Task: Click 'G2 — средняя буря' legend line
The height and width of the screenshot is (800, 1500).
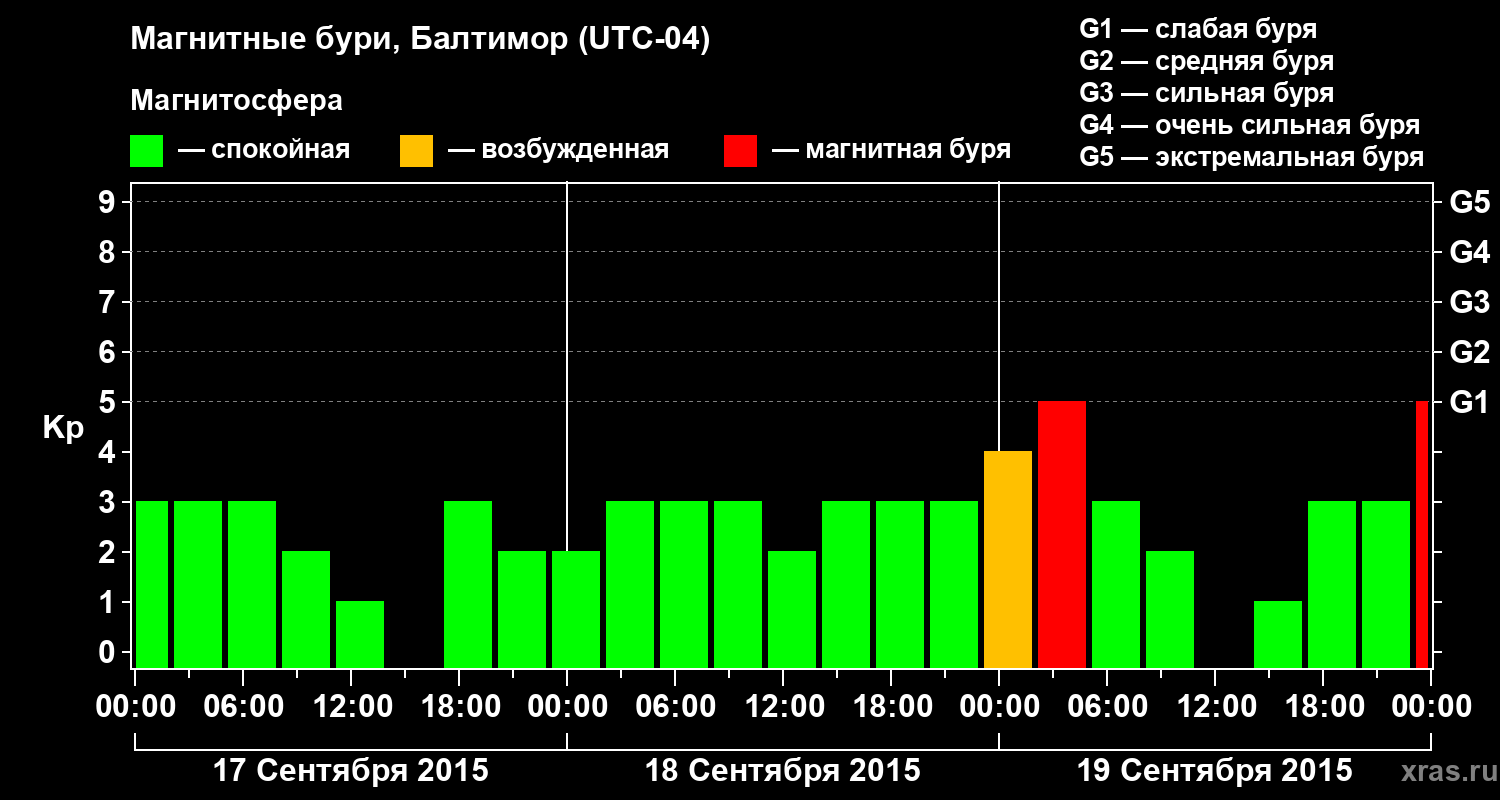Action: point(1206,61)
